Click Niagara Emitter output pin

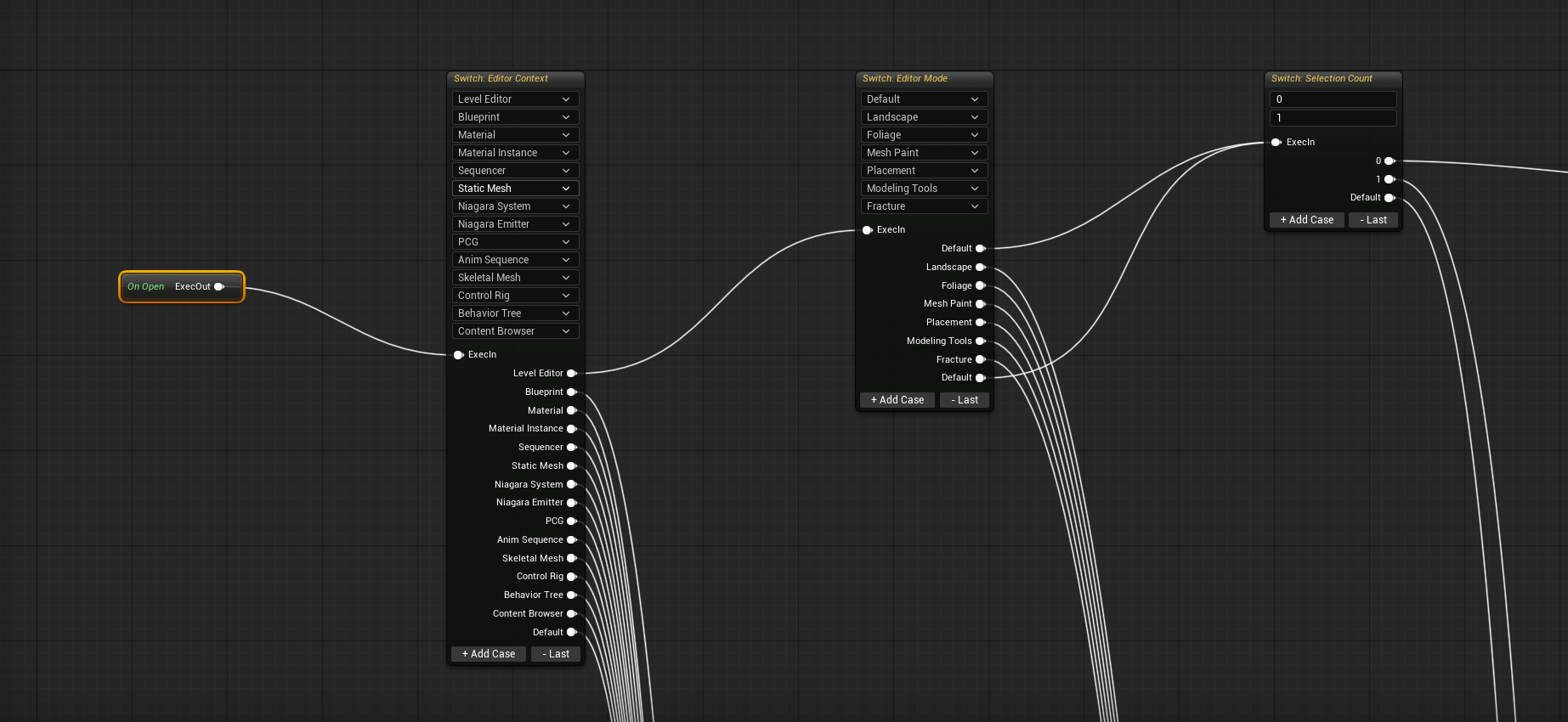tap(572, 503)
